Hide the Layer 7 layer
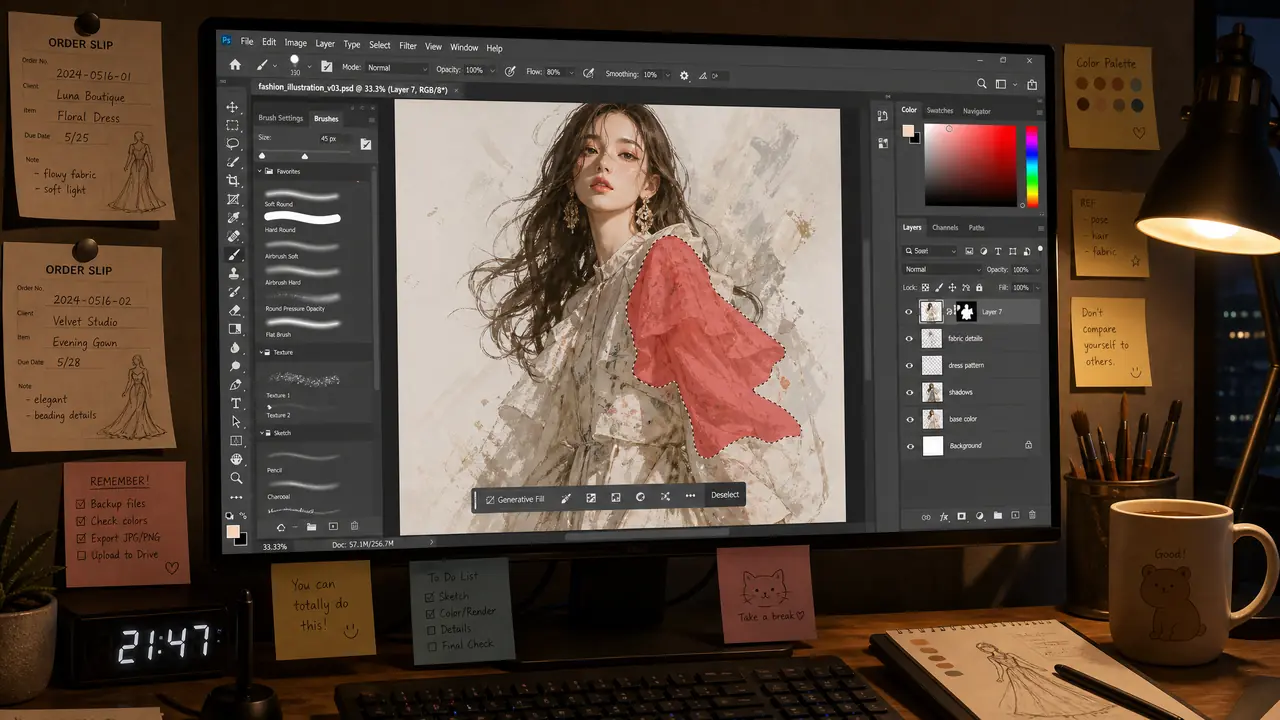This screenshot has height=720, width=1280. click(909, 312)
